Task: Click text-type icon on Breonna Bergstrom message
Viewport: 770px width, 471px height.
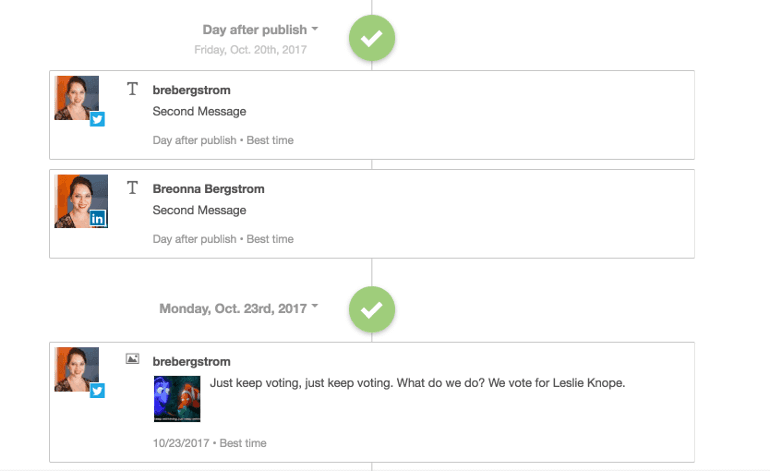Action: coord(132,188)
